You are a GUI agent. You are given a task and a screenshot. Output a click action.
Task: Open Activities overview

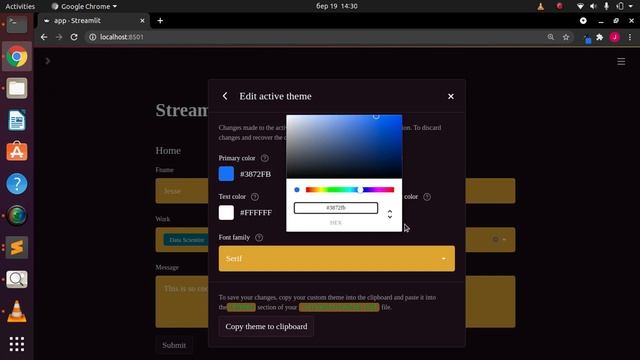coord(20,6)
